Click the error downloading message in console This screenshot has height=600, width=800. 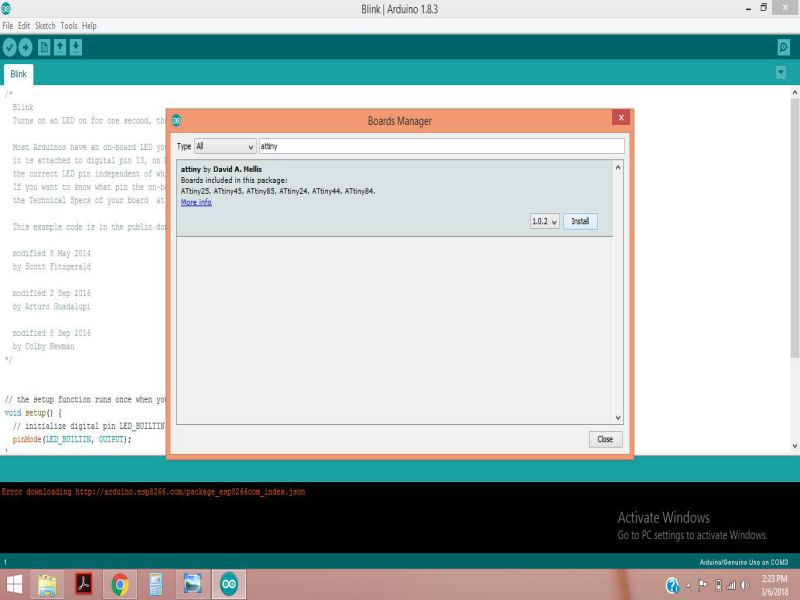point(154,492)
